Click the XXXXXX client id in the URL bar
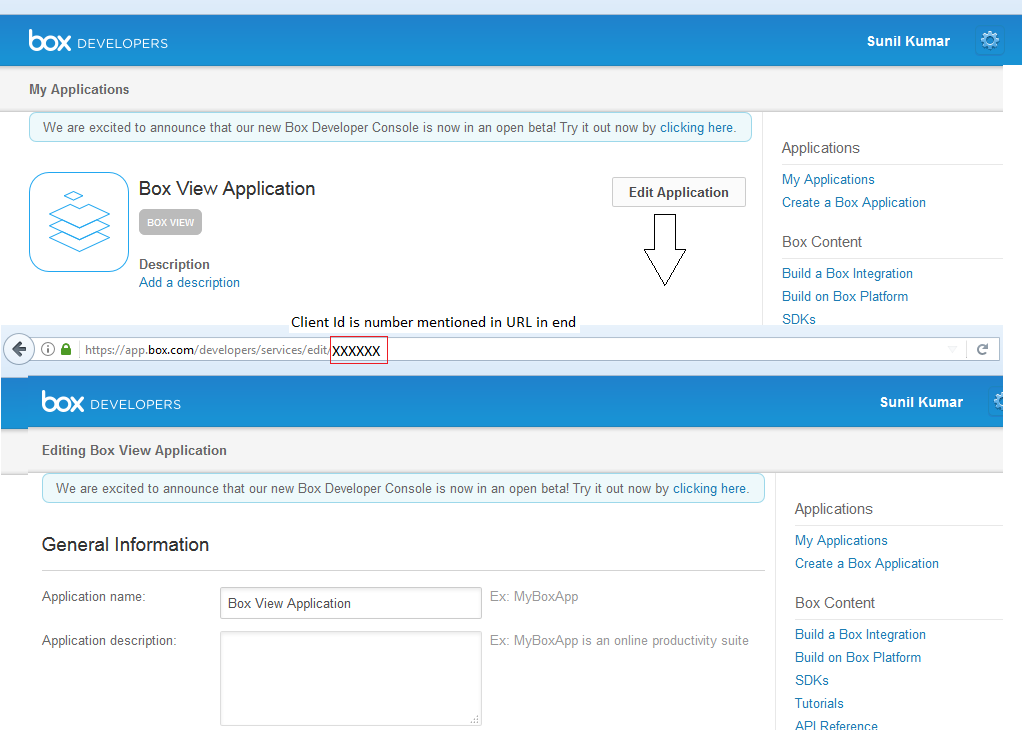This screenshot has width=1022, height=741. pyautogui.click(x=357, y=350)
